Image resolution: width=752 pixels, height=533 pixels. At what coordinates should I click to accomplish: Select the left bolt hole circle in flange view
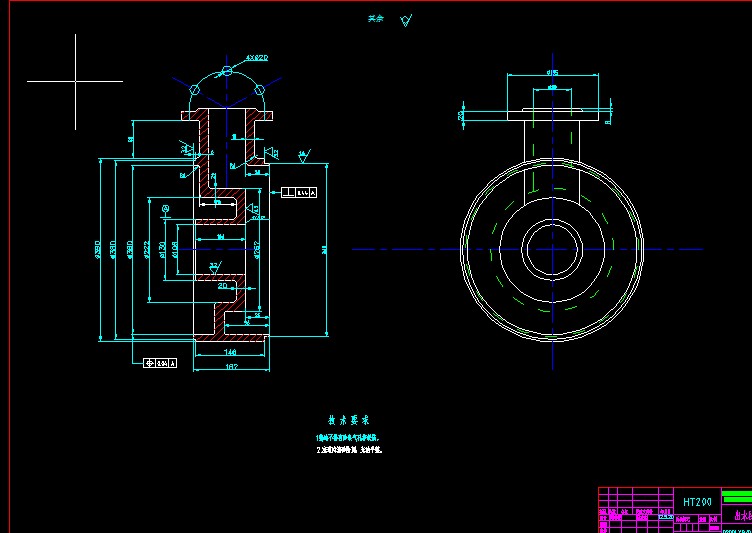[194, 89]
